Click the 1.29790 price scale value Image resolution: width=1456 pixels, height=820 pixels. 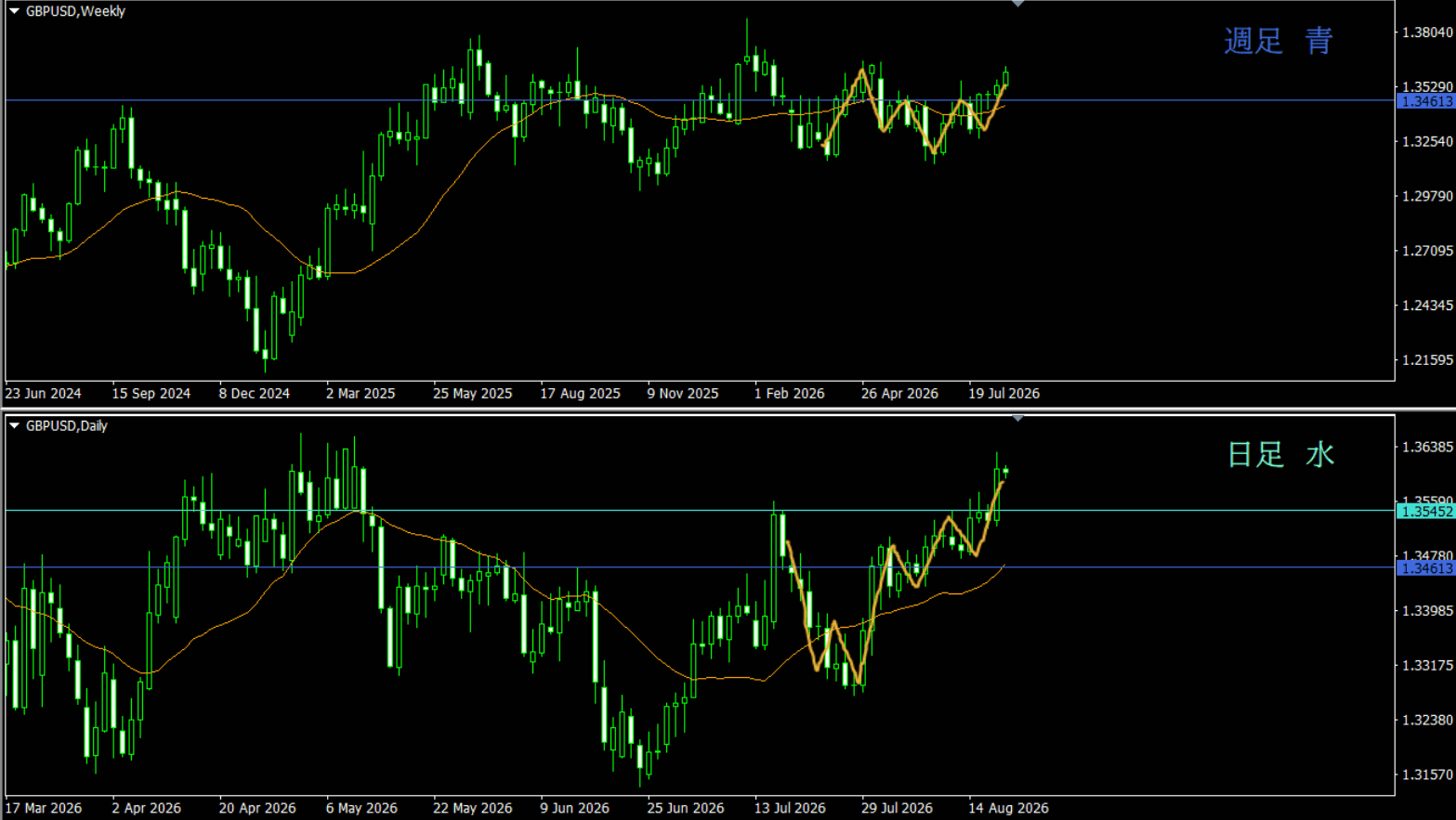[x=1427, y=197]
